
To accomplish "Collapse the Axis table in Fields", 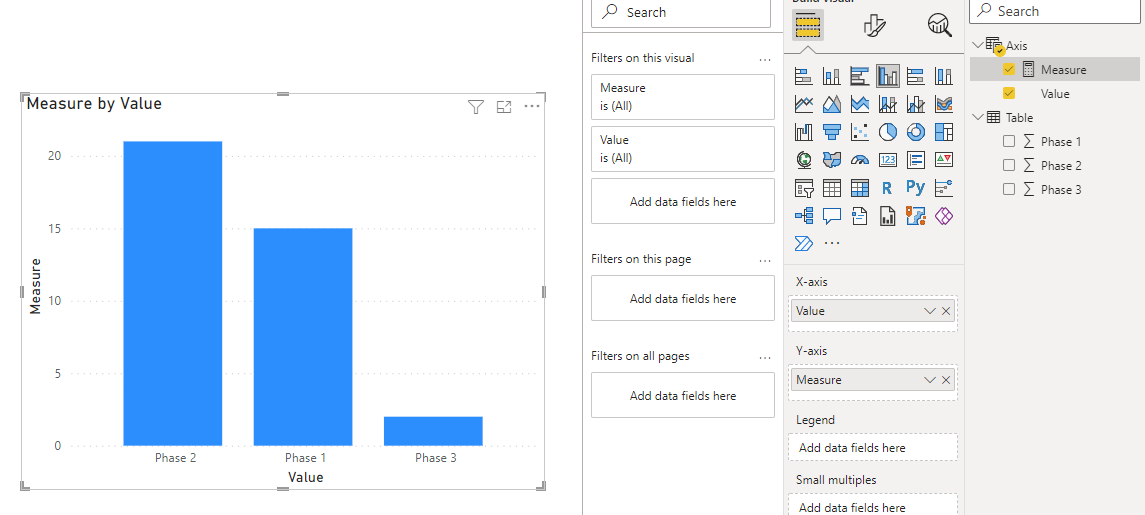I will 978,45.
